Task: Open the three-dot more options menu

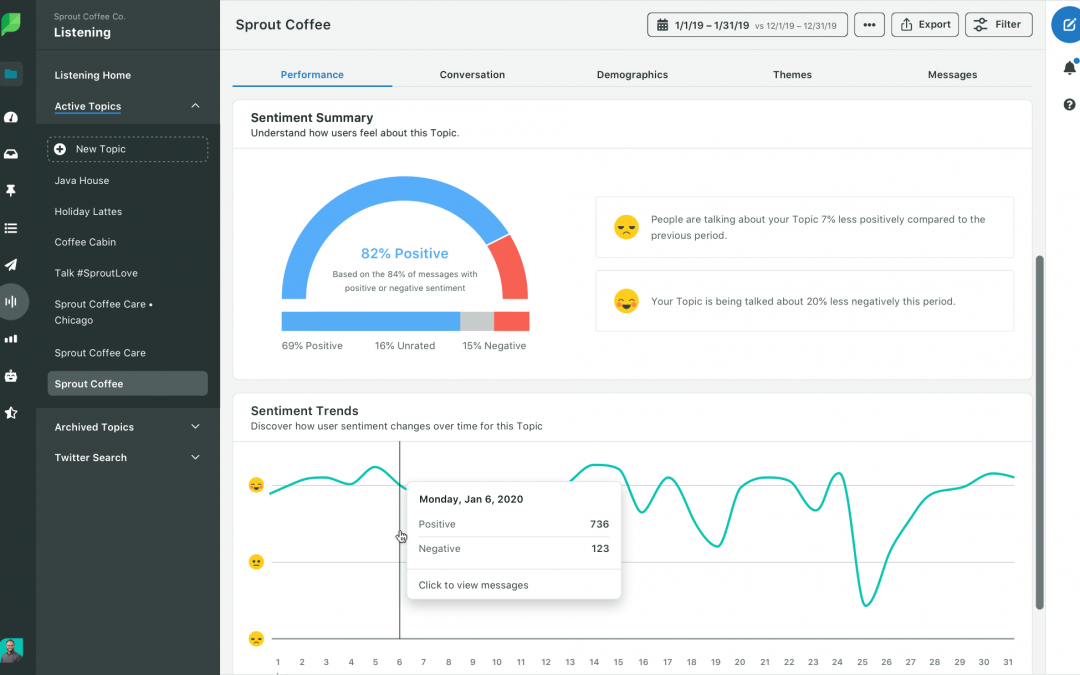Action: (x=869, y=25)
